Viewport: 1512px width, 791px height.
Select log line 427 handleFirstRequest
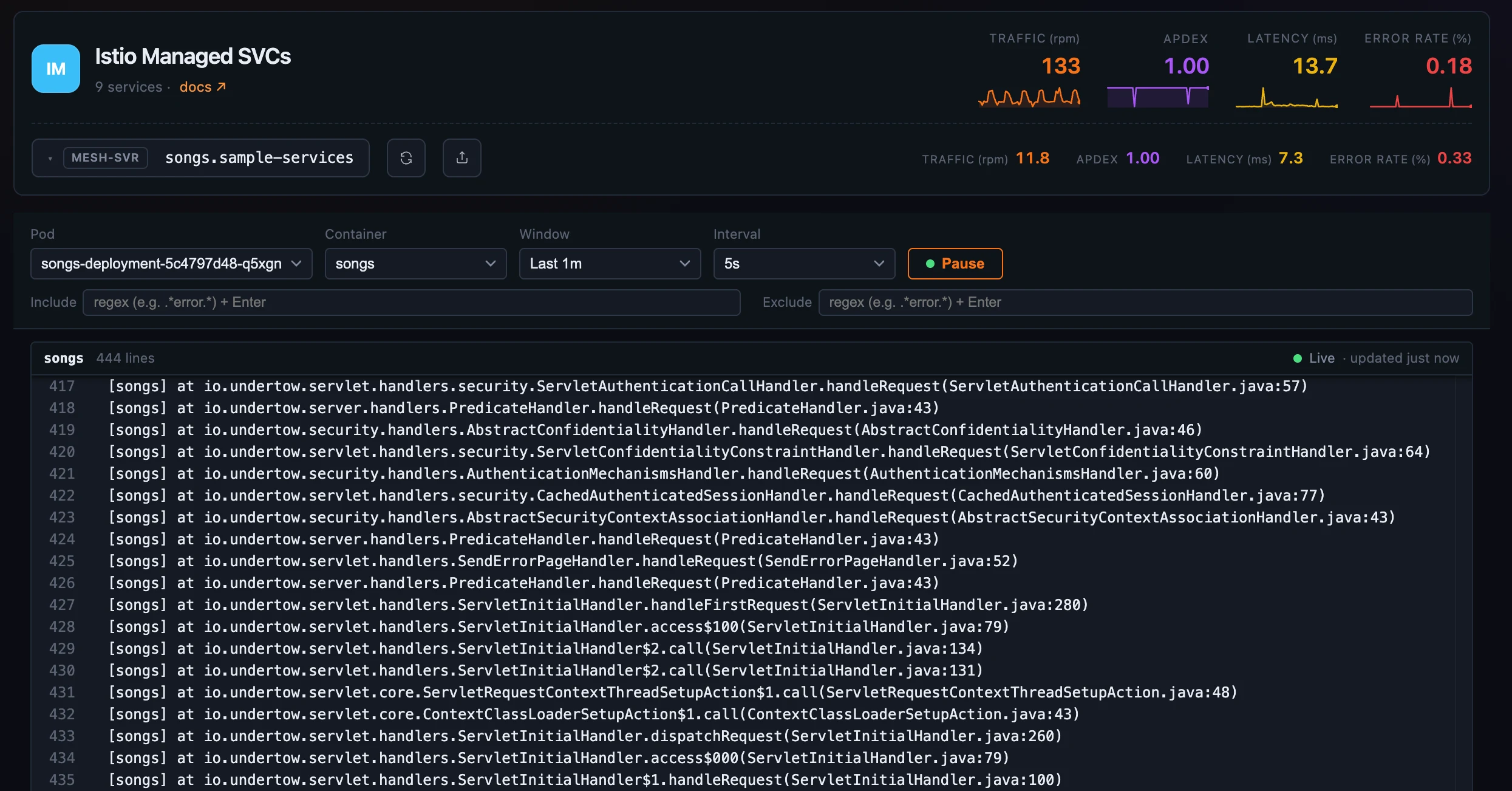598,605
